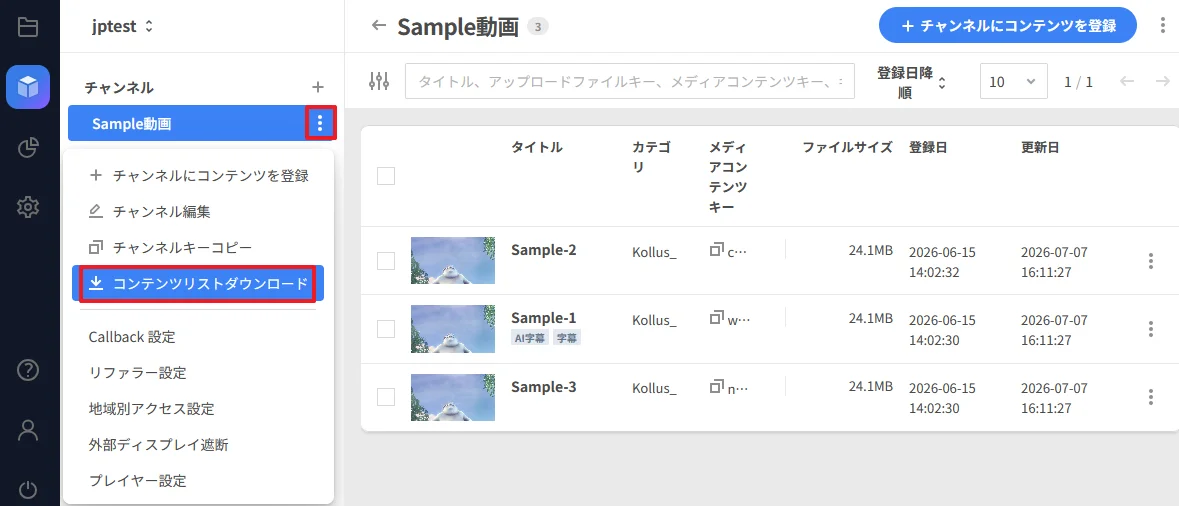This screenshot has width=1179, height=506.
Task: Click the cube channel icon in sidebar
Action: click(x=28, y=87)
